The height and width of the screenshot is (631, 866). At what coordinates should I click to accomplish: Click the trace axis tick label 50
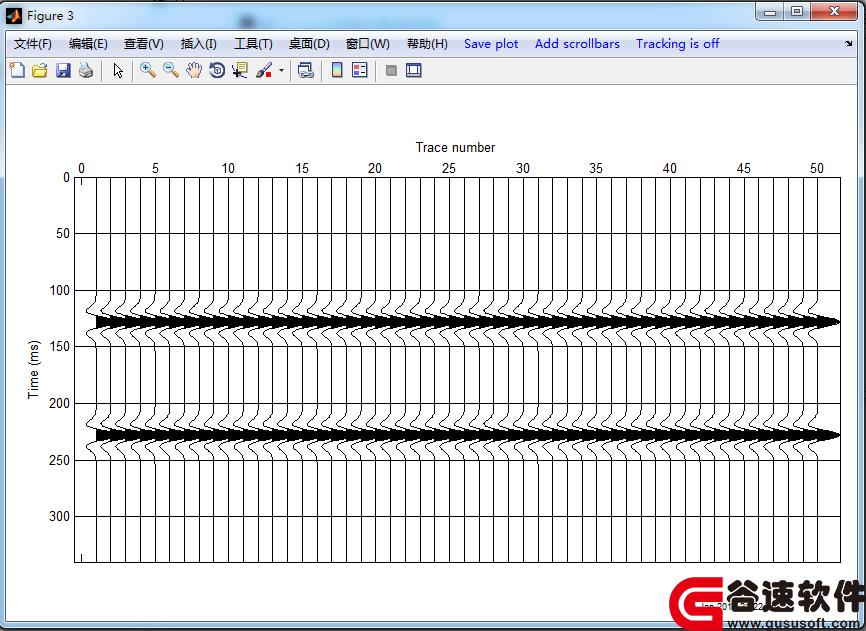(817, 168)
